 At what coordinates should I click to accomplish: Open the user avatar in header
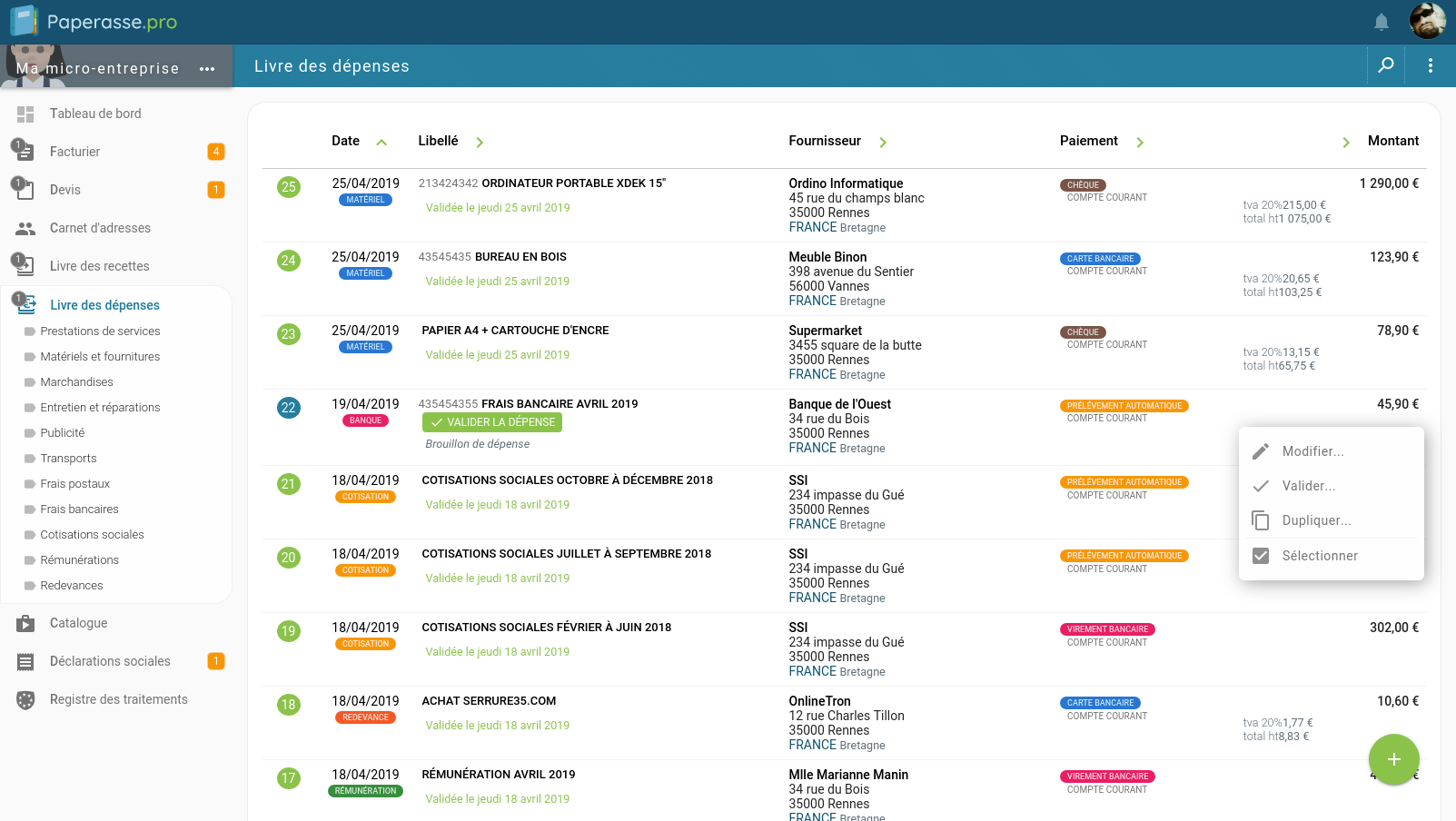coord(1427,22)
